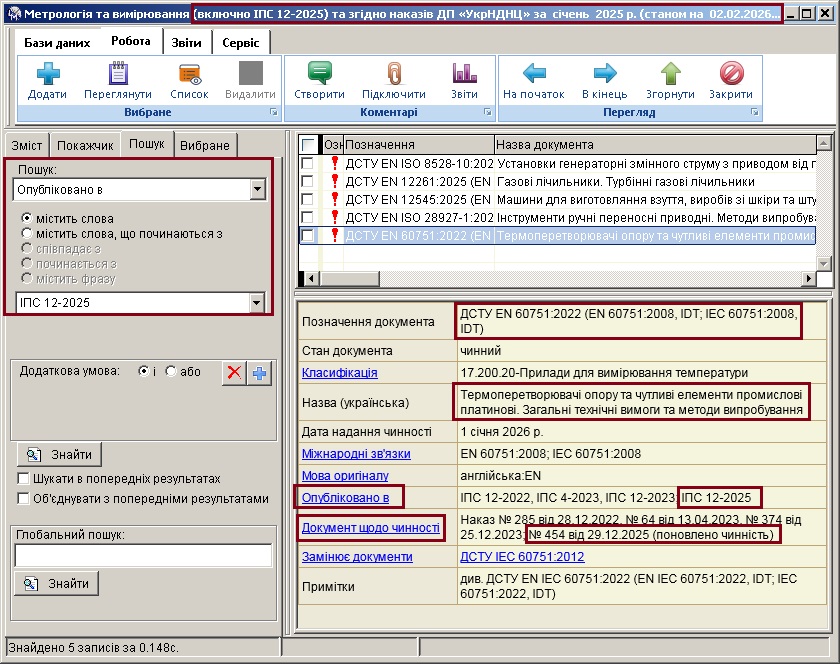Select 'містить слова, що починаються з' radio button
This screenshot has height=664, width=840.
[27, 233]
